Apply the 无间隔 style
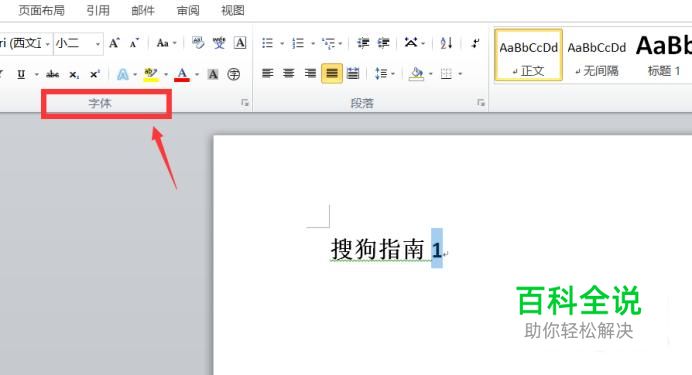This screenshot has height=375, width=692. [x=597, y=55]
